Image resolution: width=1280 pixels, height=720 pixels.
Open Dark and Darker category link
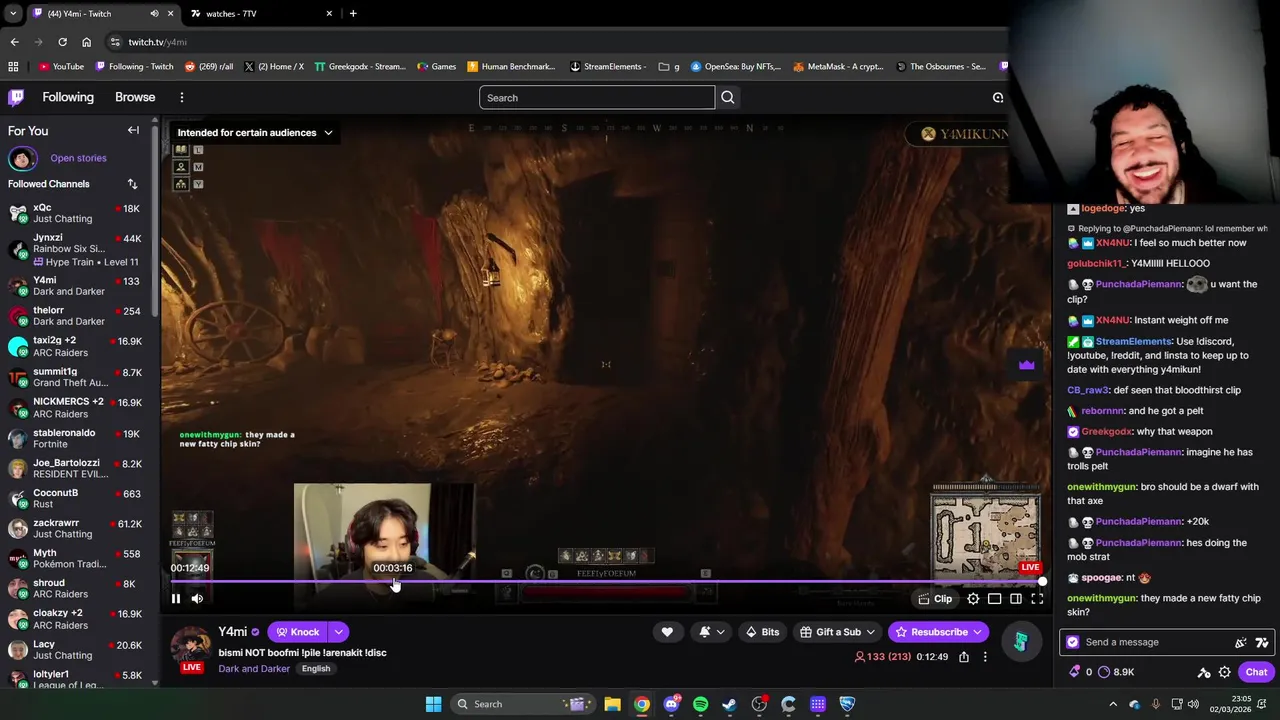click(x=254, y=669)
